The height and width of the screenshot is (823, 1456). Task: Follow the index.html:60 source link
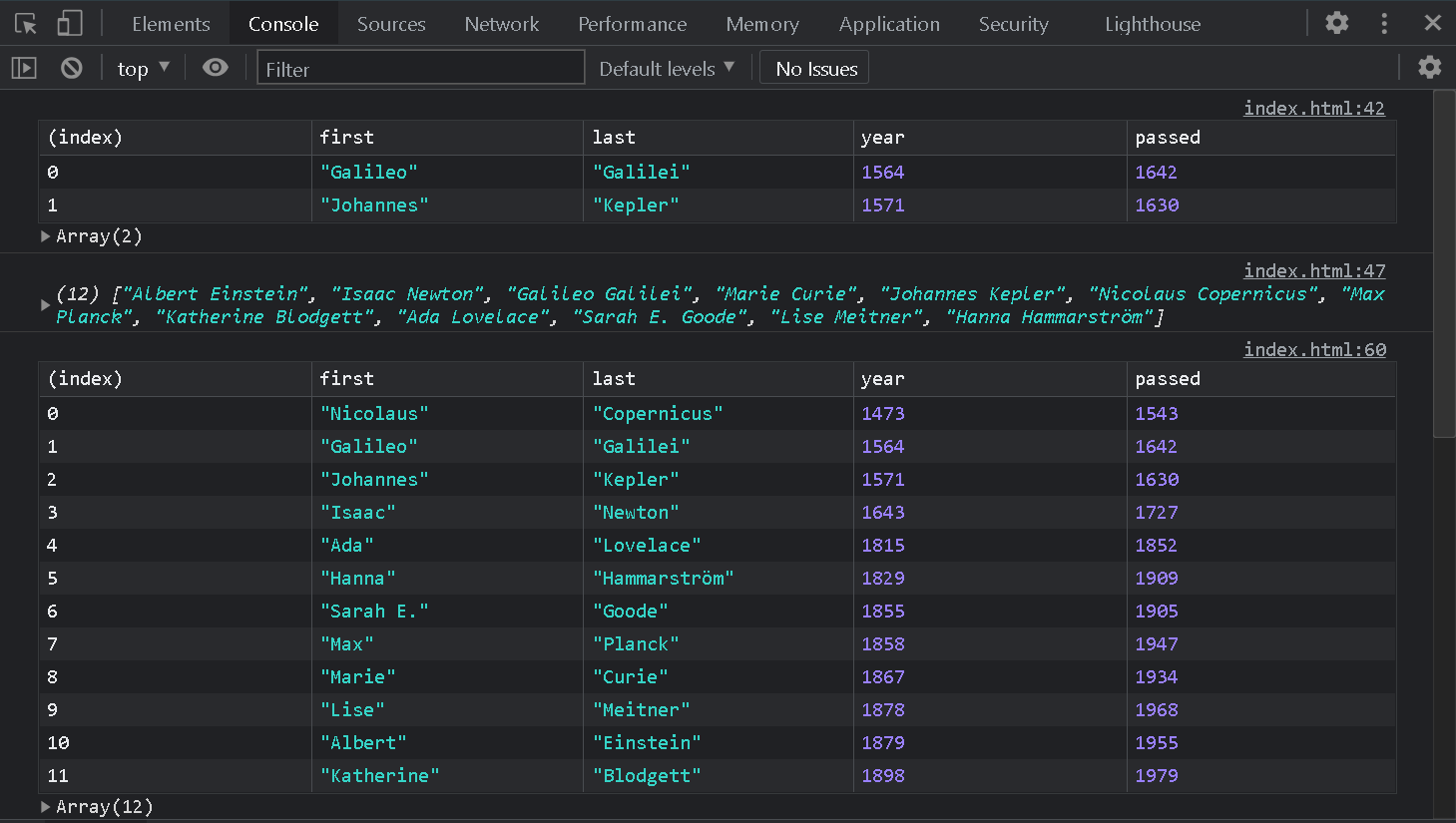[1313, 349]
